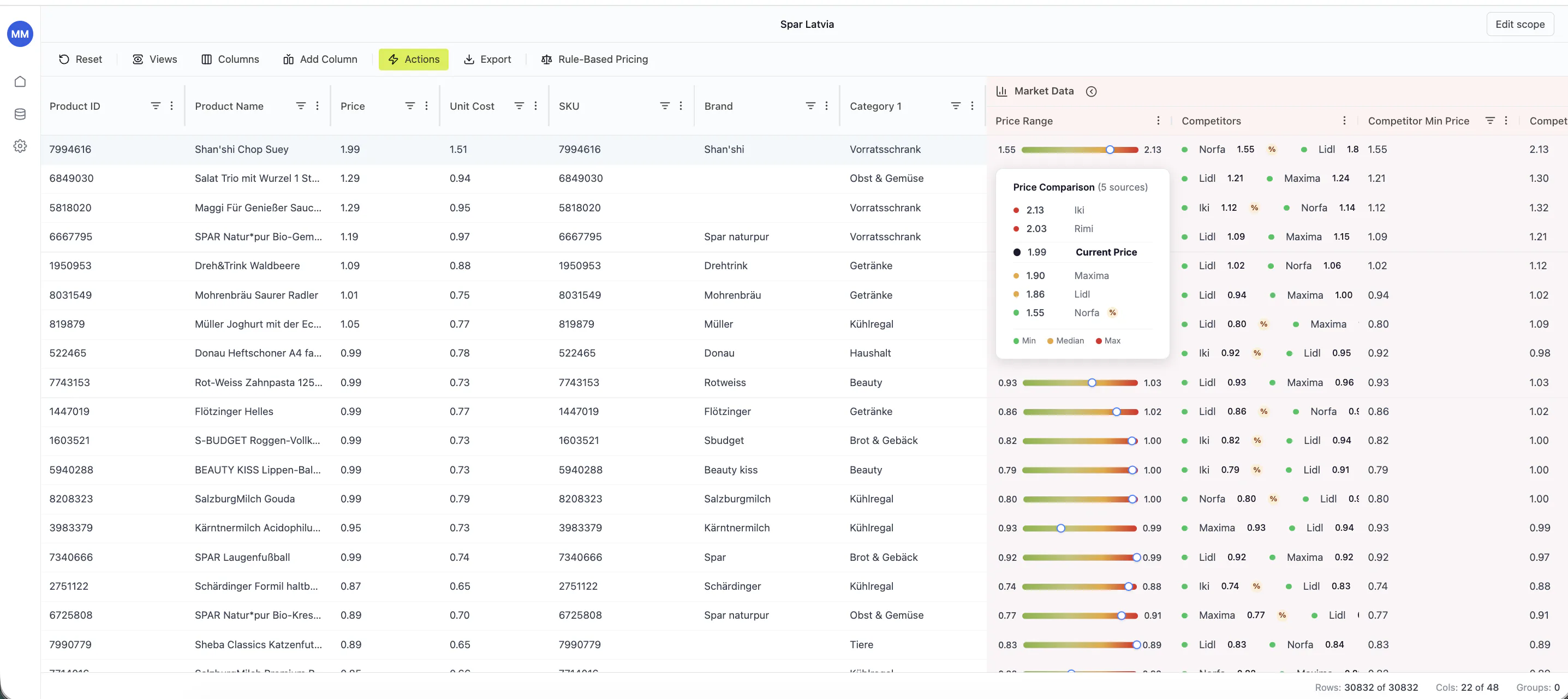Click the Current Price row in tooltip
This screenshot has width=1568, height=699.
(1082, 252)
